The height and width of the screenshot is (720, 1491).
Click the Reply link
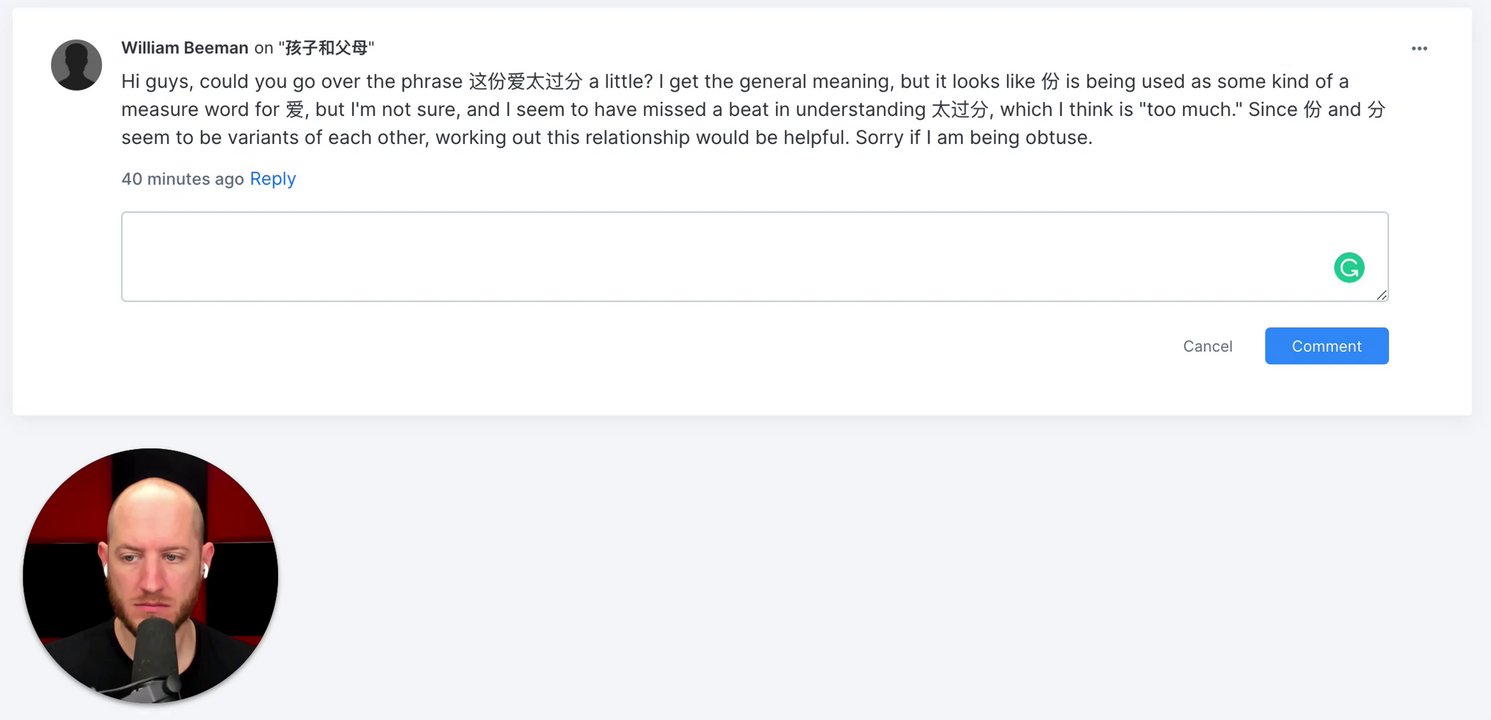pyautogui.click(x=273, y=179)
